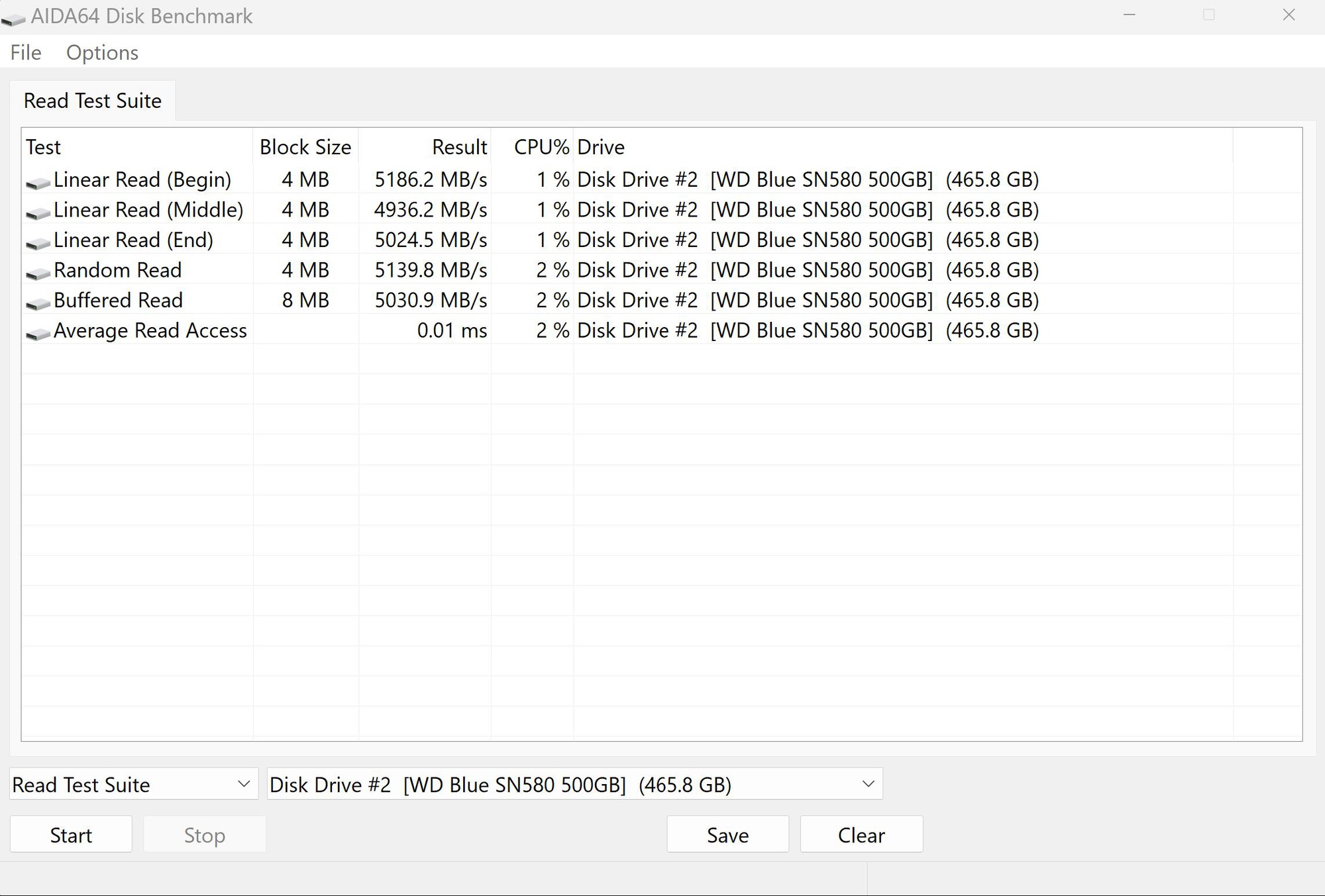Click the Test column header
1325x896 pixels.
point(44,147)
